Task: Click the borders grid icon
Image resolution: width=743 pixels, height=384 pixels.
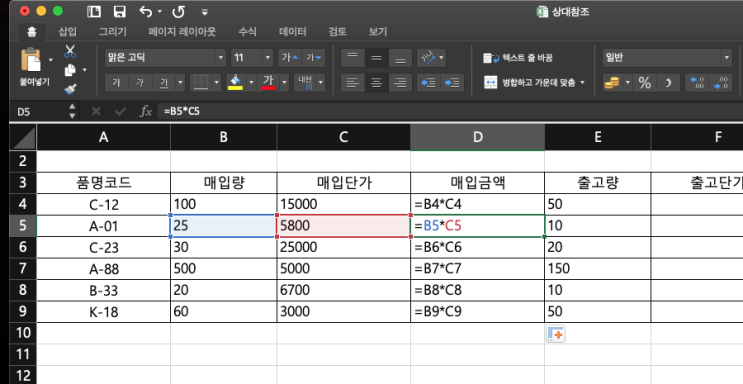Action: click(201, 82)
